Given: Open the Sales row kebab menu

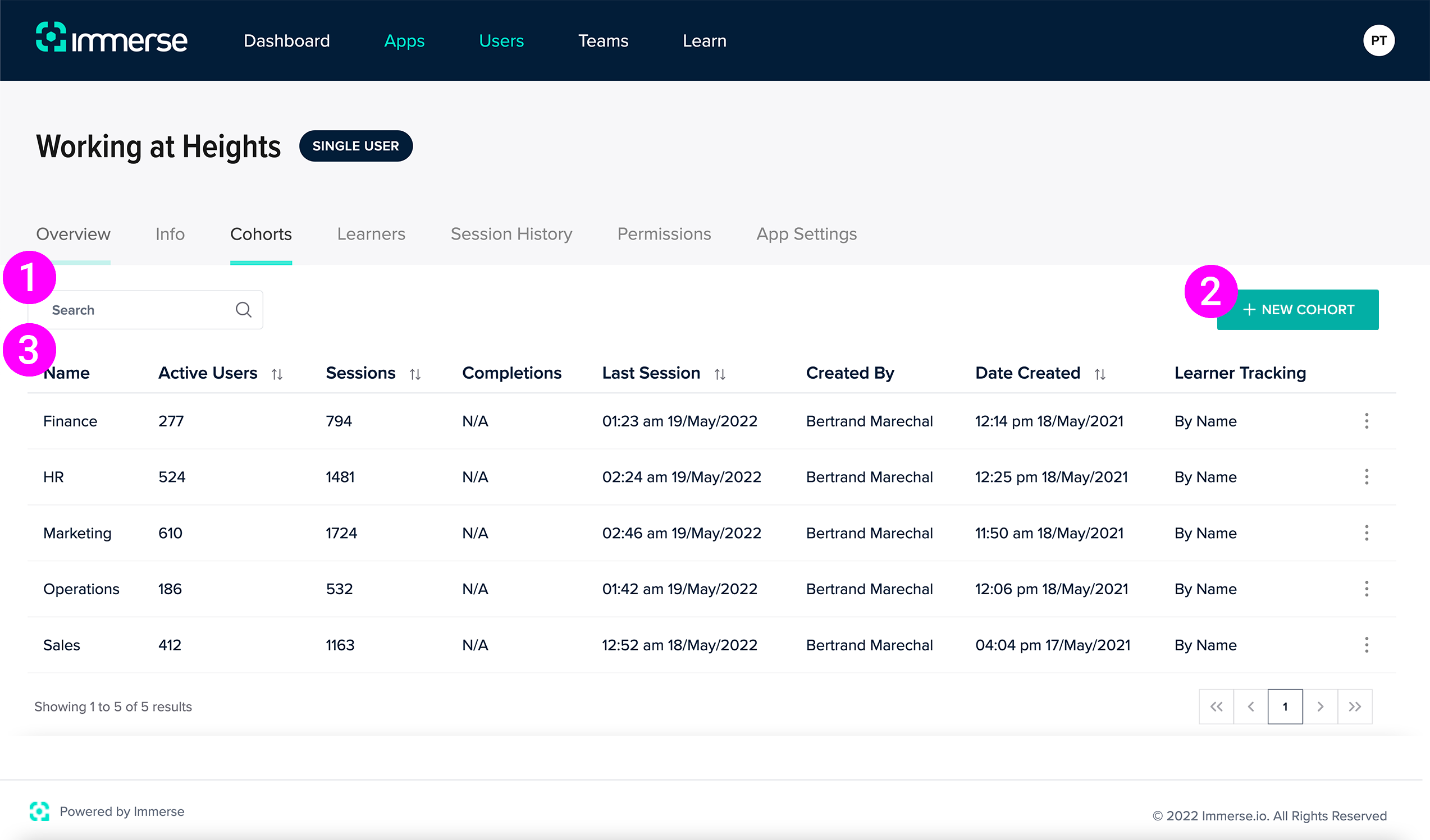Looking at the screenshot, I should [x=1367, y=645].
